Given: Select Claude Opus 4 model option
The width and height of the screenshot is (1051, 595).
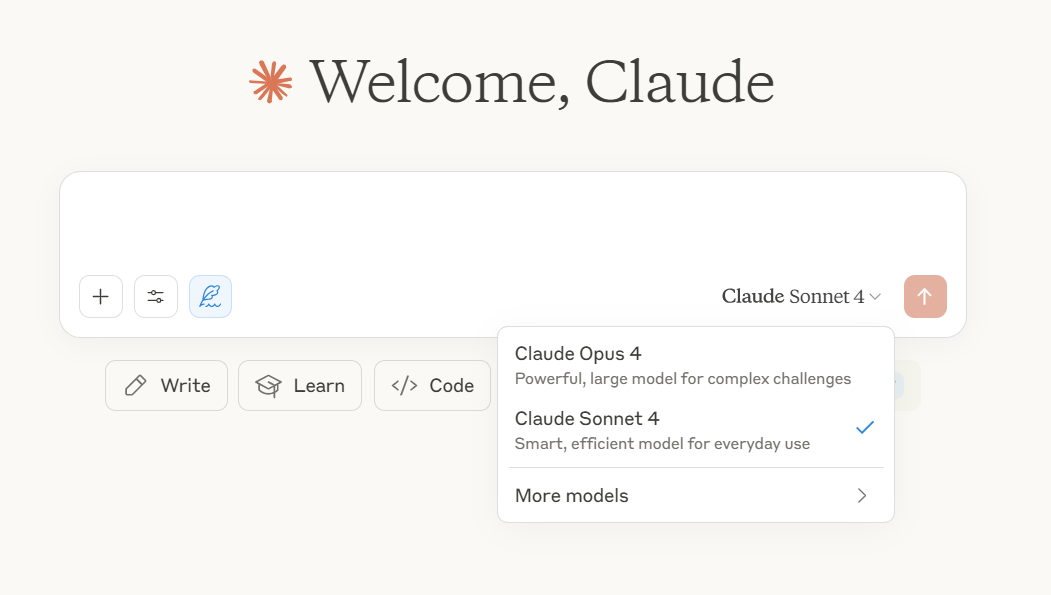Looking at the screenshot, I should click(696, 366).
